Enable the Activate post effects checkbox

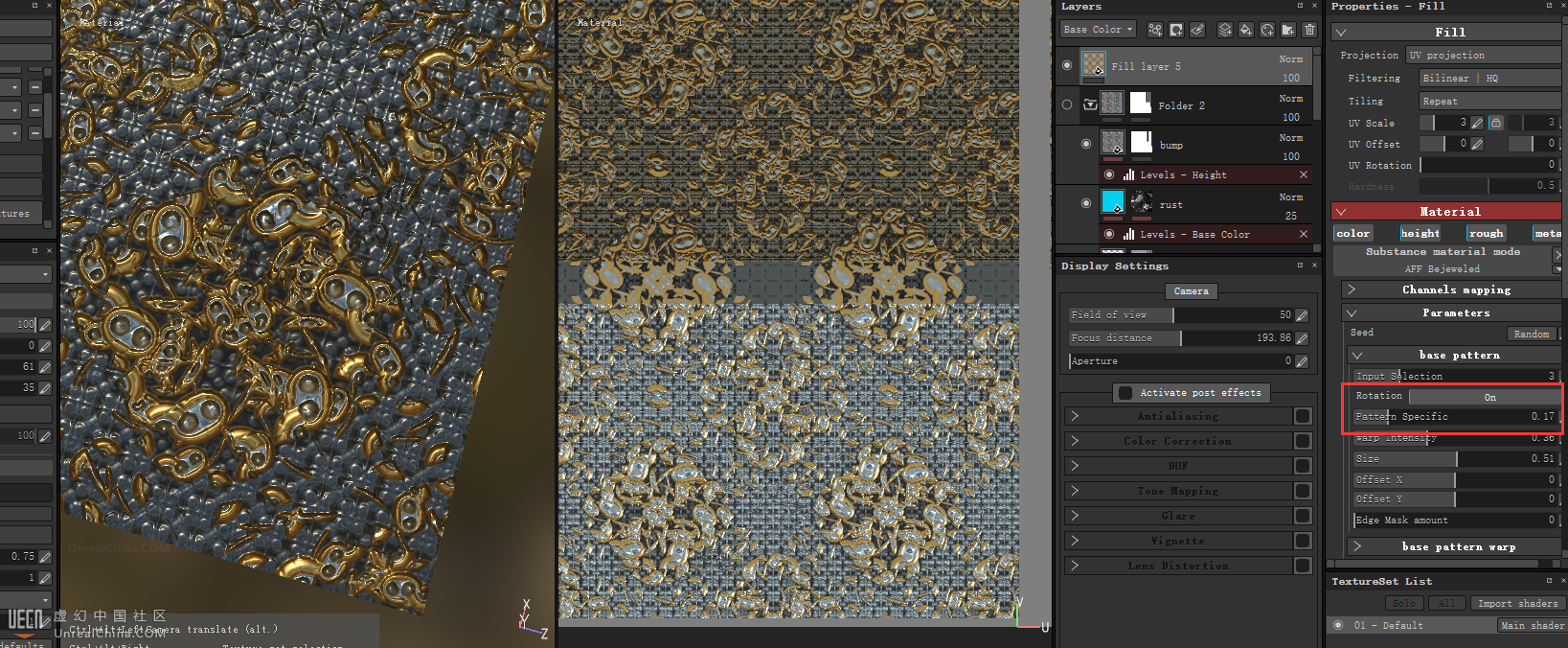[x=1125, y=393]
